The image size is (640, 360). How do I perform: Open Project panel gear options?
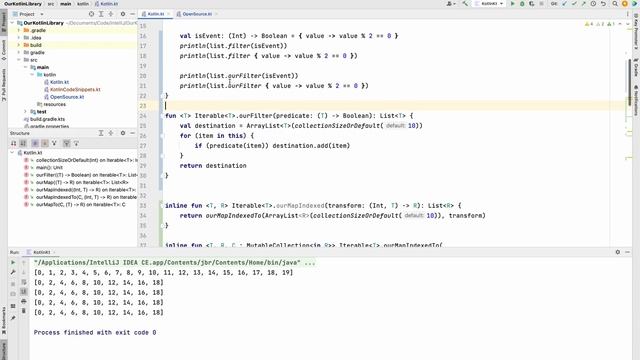(x=122, y=14)
